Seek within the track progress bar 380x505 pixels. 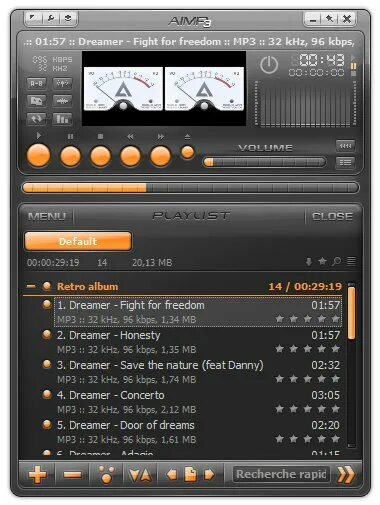[x=190, y=188]
